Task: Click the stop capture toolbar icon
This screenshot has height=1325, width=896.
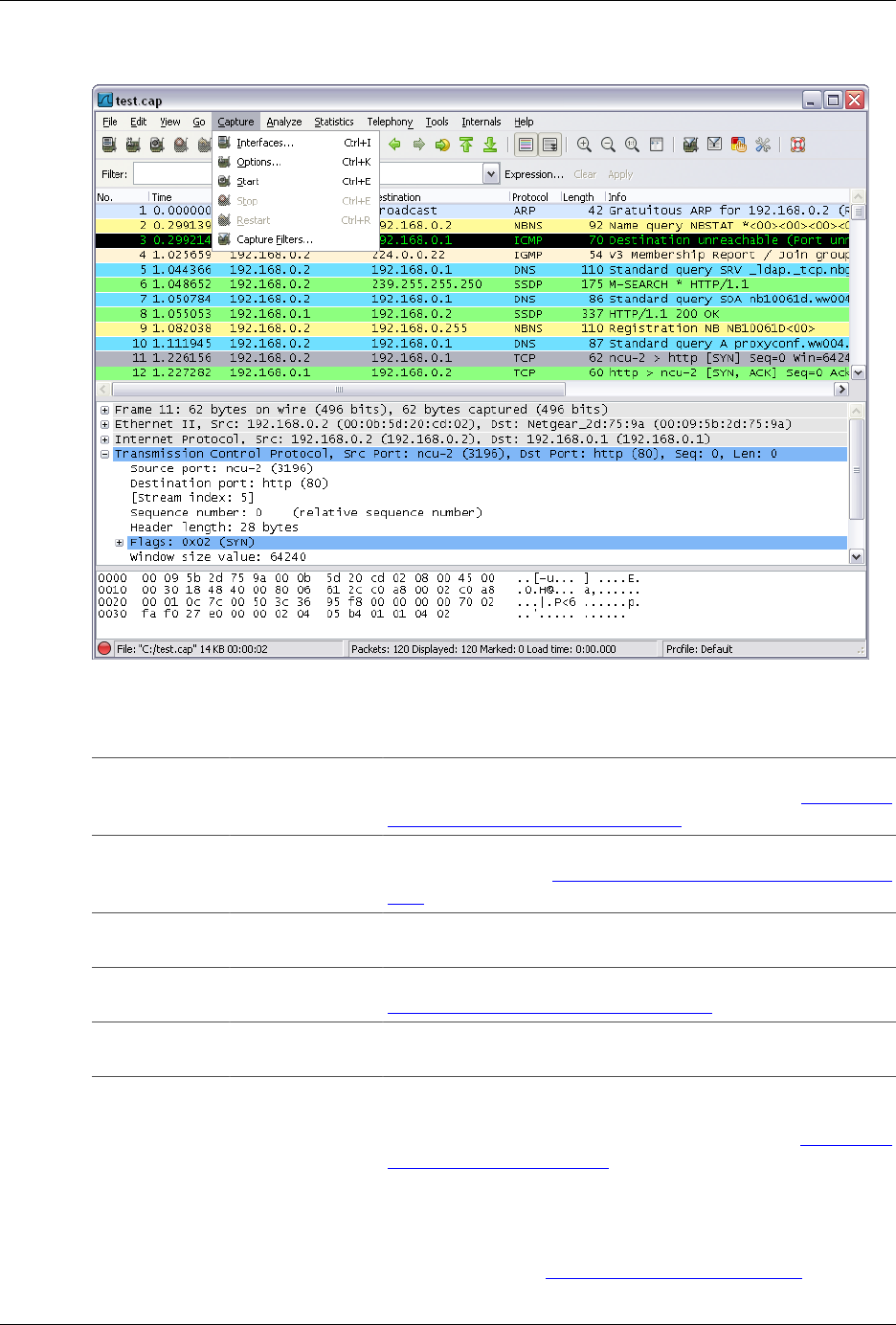Action: pyautogui.click(x=181, y=145)
